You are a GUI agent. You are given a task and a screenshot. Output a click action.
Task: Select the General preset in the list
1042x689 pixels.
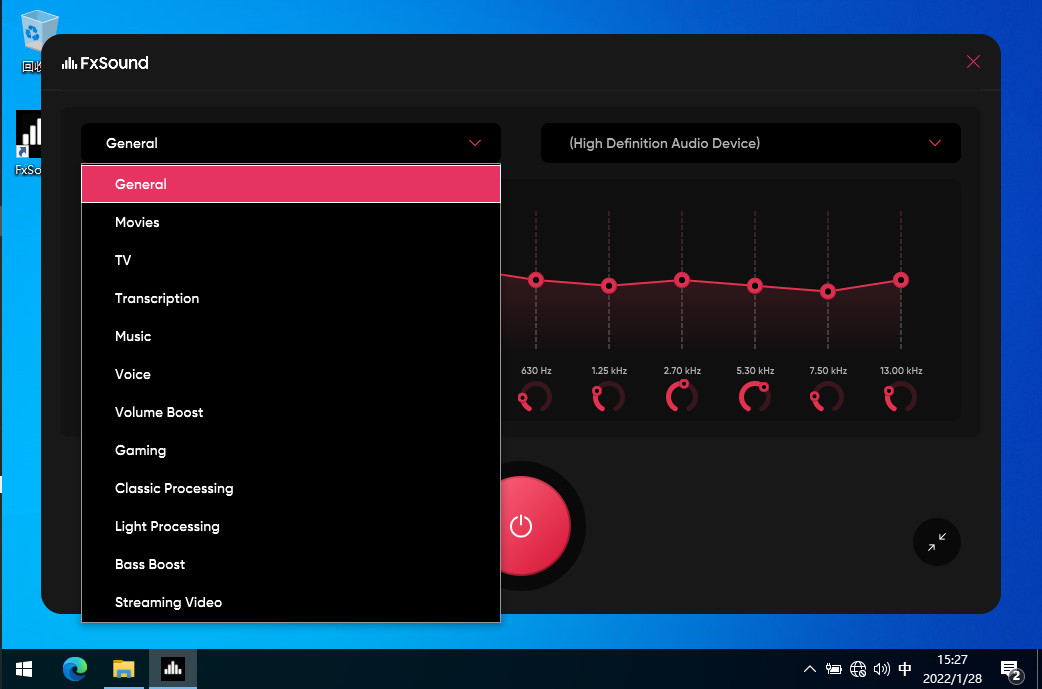pos(290,184)
